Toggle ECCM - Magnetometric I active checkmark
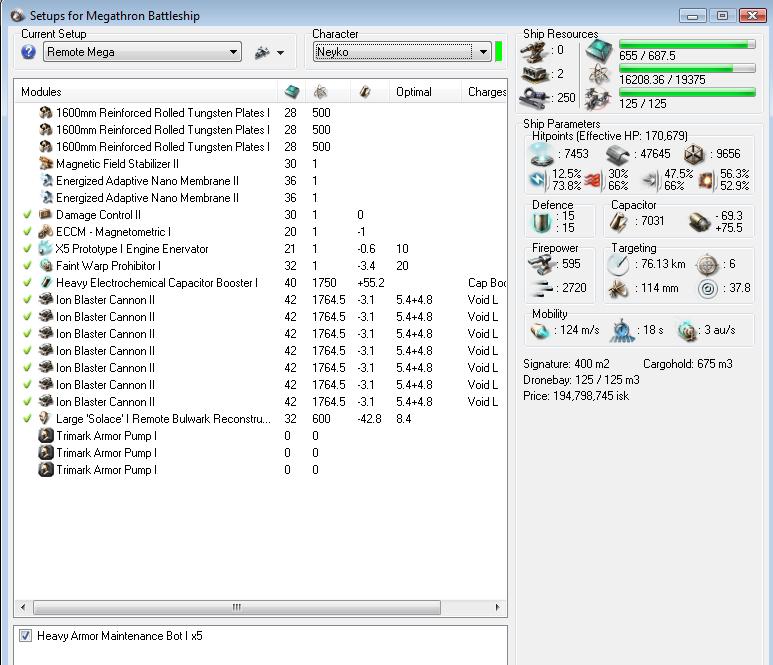Screen dimensions: 773x665 click(x=28, y=232)
